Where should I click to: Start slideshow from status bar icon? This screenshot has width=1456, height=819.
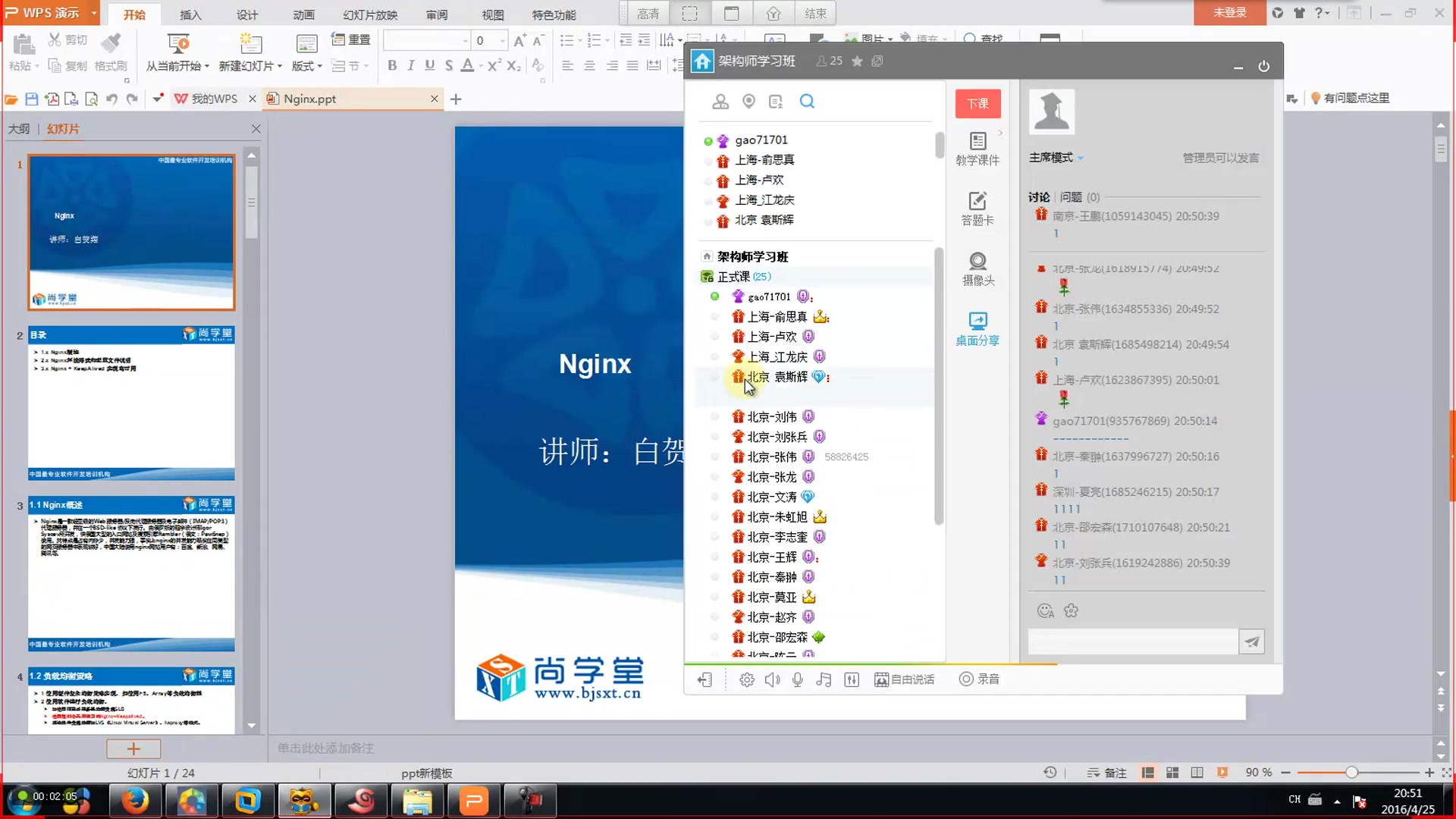[x=1222, y=773]
